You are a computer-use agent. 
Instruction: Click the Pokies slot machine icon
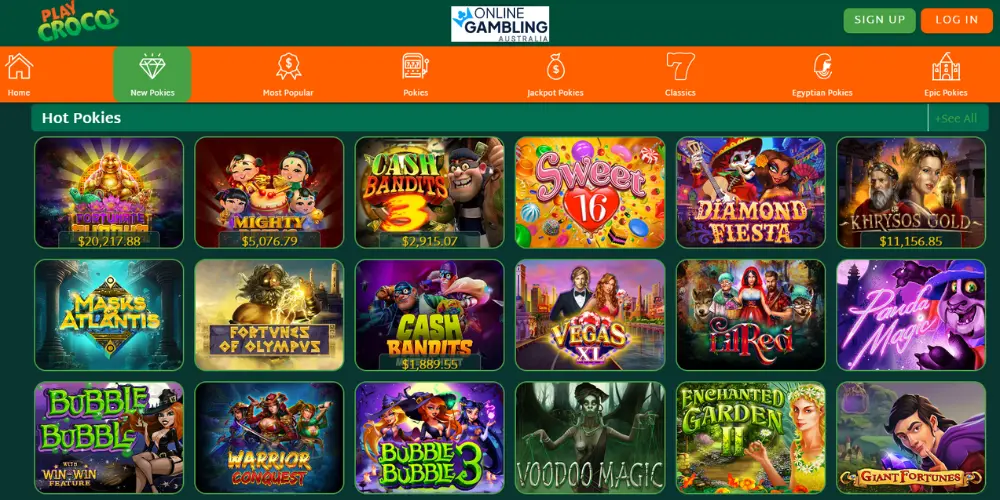(x=415, y=66)
